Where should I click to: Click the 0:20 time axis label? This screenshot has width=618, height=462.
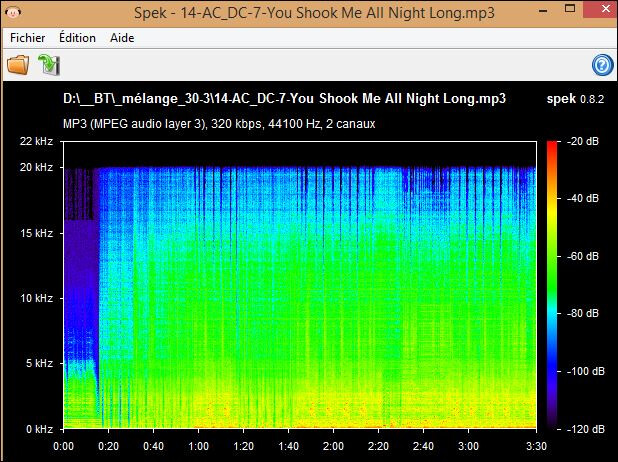pyautogui.click(x=108, y=446)
